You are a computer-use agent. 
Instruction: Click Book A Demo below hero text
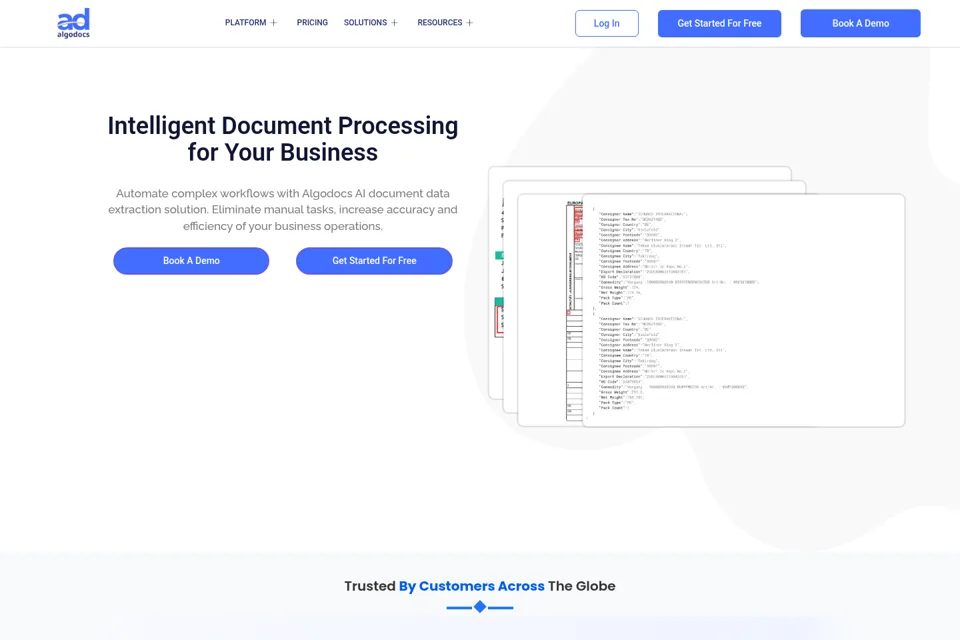click(x=191, y=261)
